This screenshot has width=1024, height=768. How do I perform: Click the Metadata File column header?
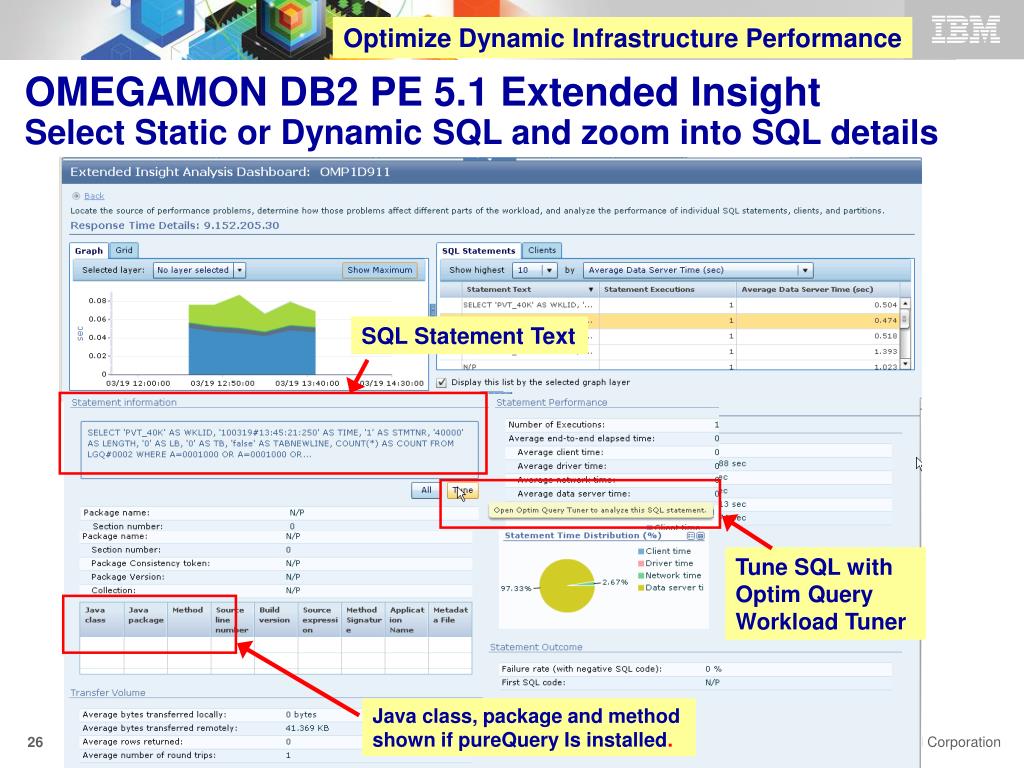[x=450, y=620]
